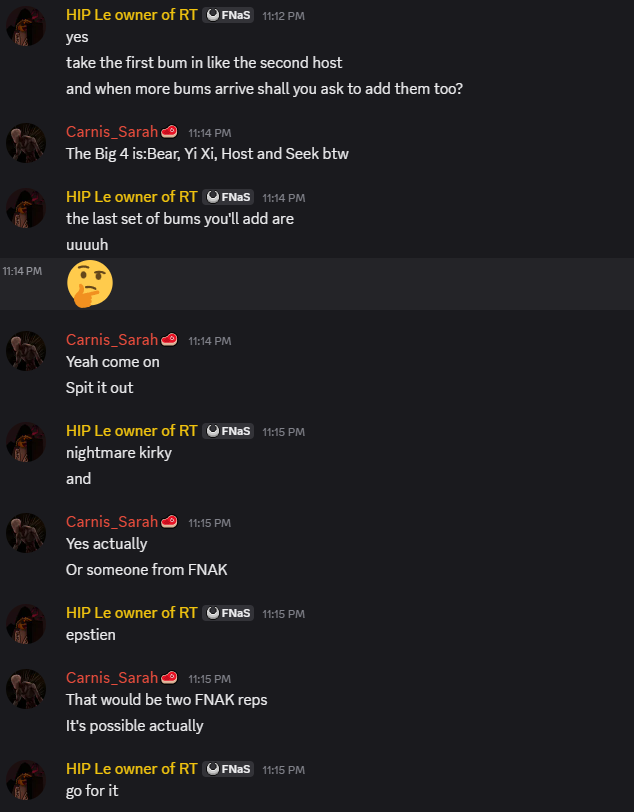Click the thinking face emoji message
This screenshot has height=812, width=634.
click(89, 284)
